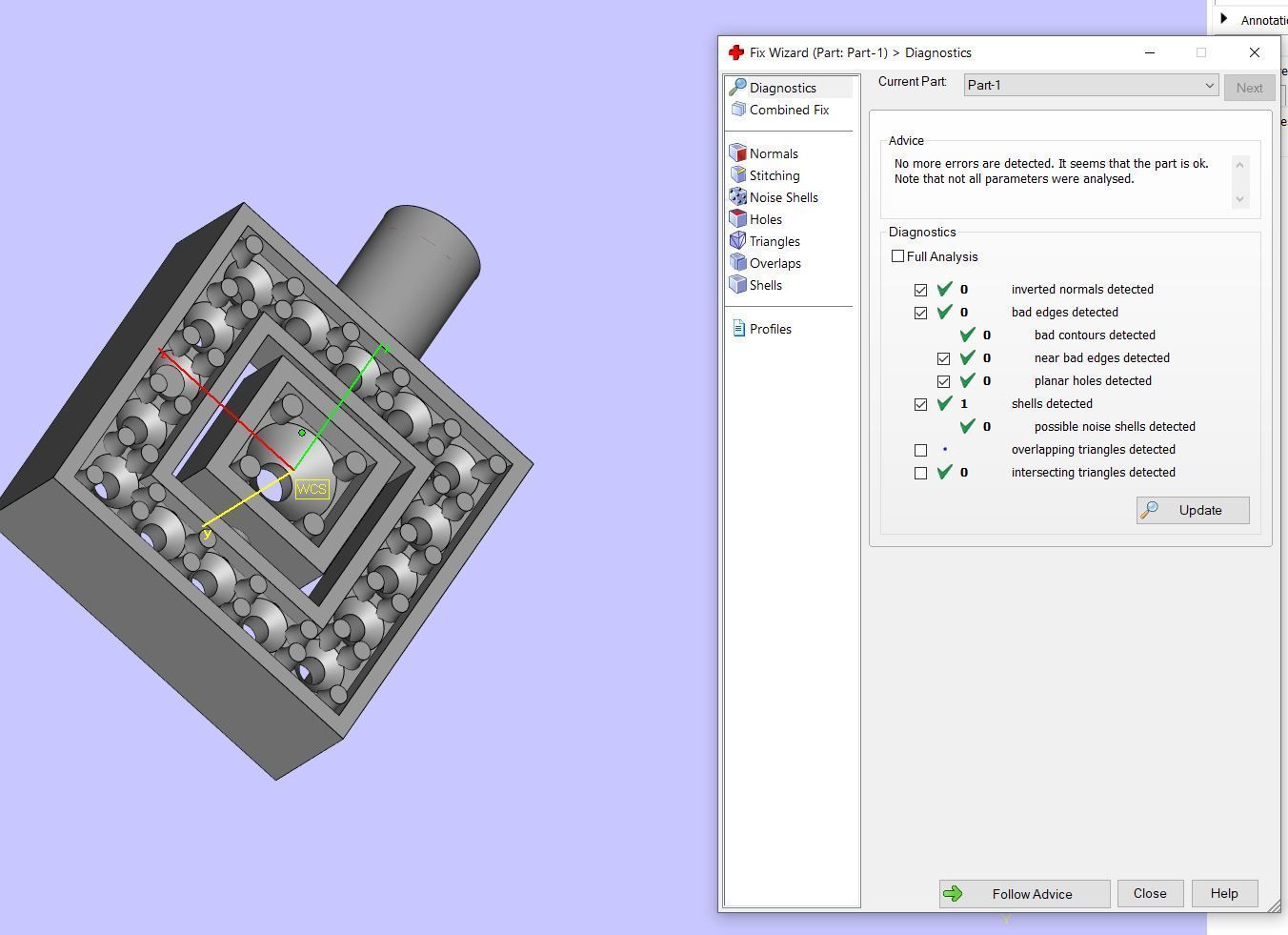This screenshot has height=935, width=1288.
Task: Enable intersecting triangles detected checkbox
Action: [920, 473]
